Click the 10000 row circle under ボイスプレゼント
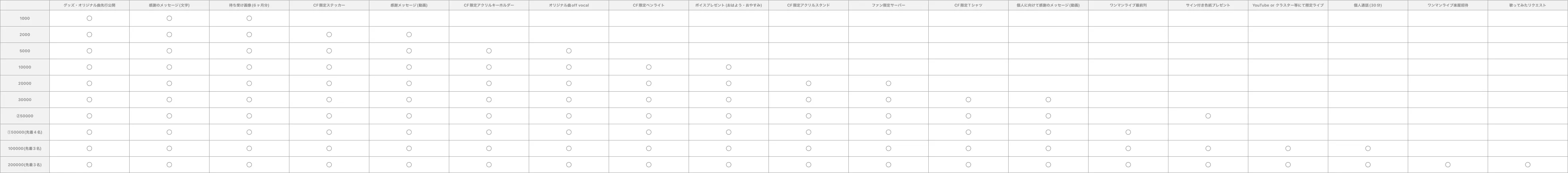The image size is (1568, 173). coord(729,67)
